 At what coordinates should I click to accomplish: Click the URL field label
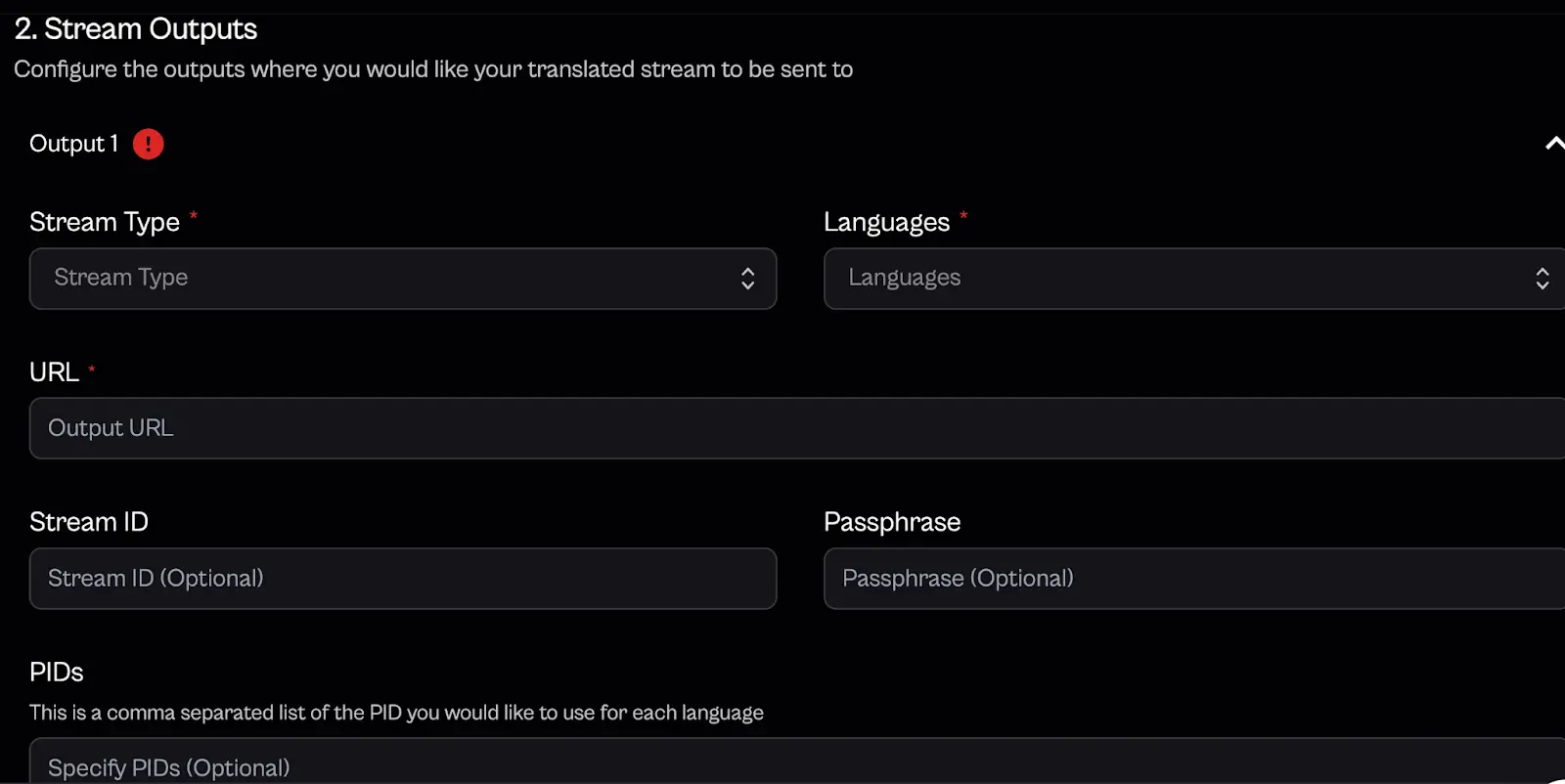click(x=54, y=372)
